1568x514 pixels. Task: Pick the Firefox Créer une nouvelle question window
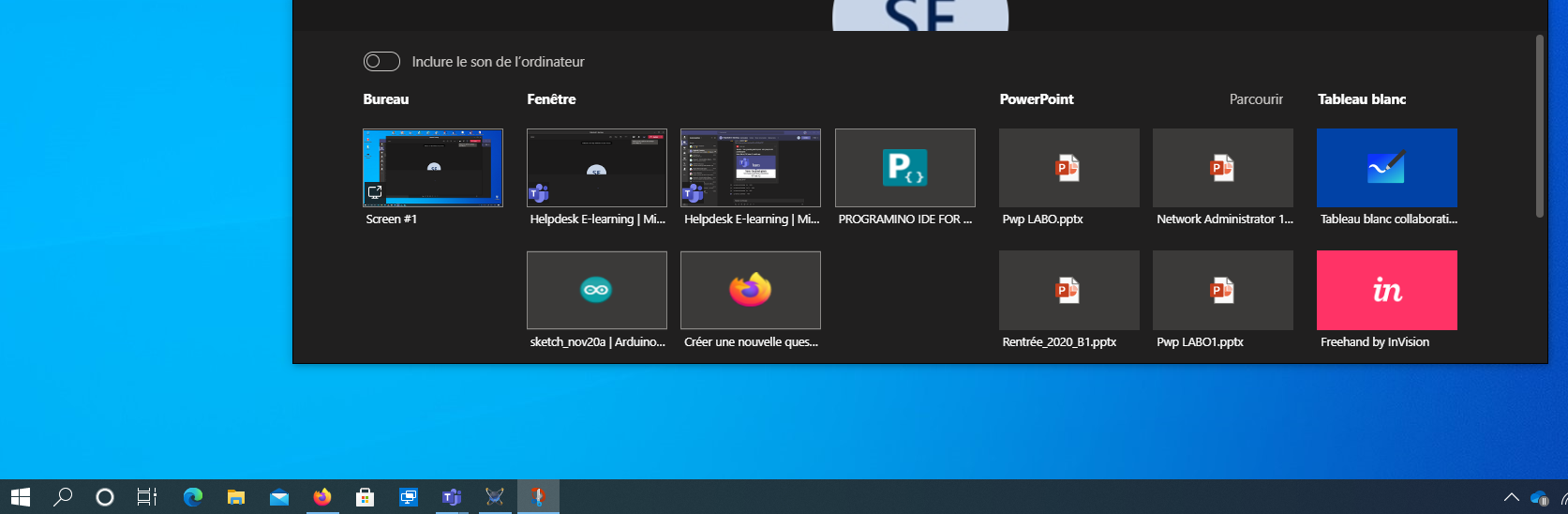pyautogui.click(x=751, y=290)
